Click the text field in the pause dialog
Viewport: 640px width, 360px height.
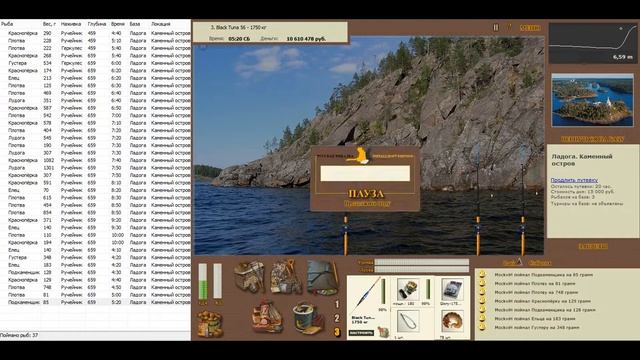pyautogui.click(x=365, y=173)
